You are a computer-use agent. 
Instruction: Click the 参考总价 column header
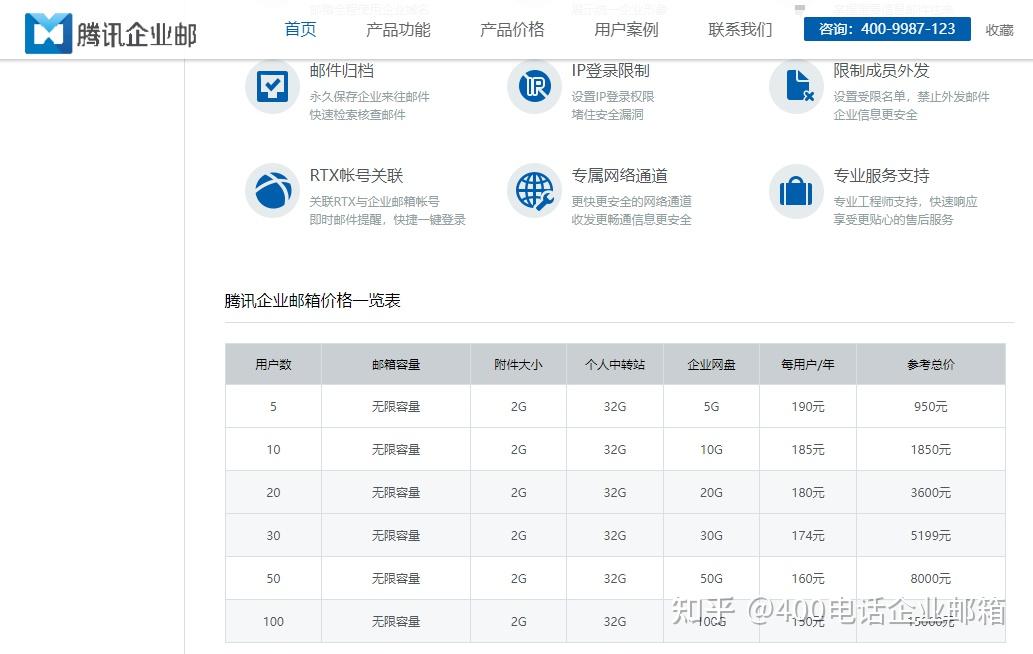coord(931,364)
